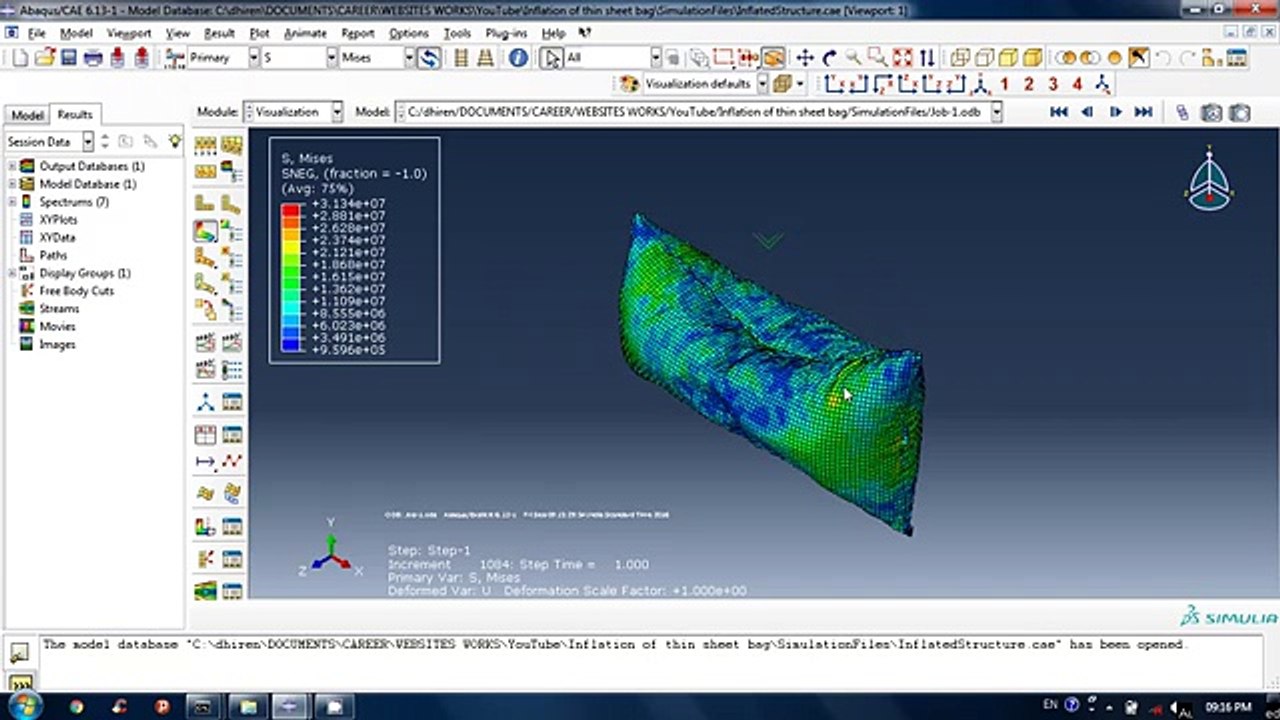
Task: Switch to the Model tab
Action: (x=27, y=115)
